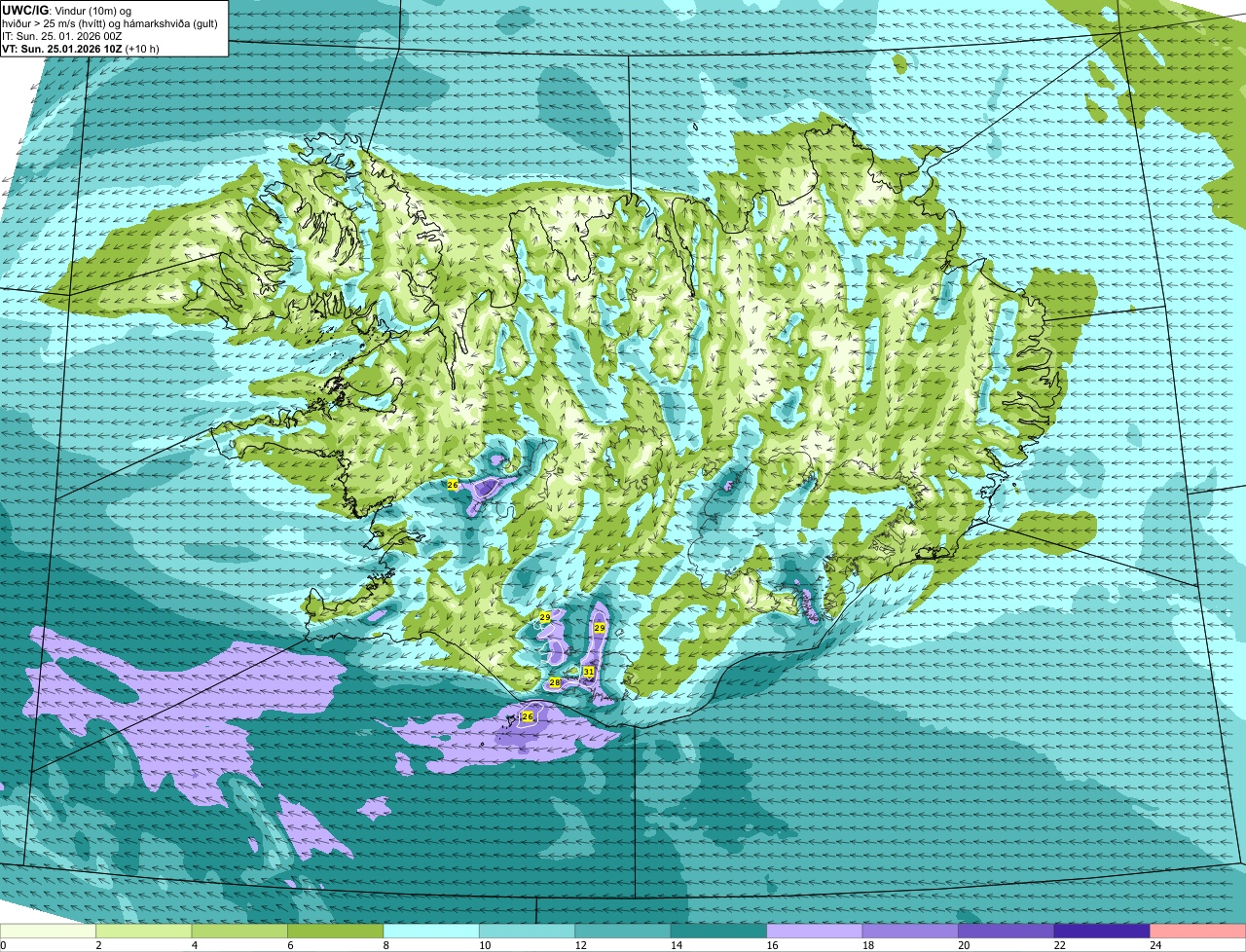Click the legend tick label "0"

coord(3,945)
